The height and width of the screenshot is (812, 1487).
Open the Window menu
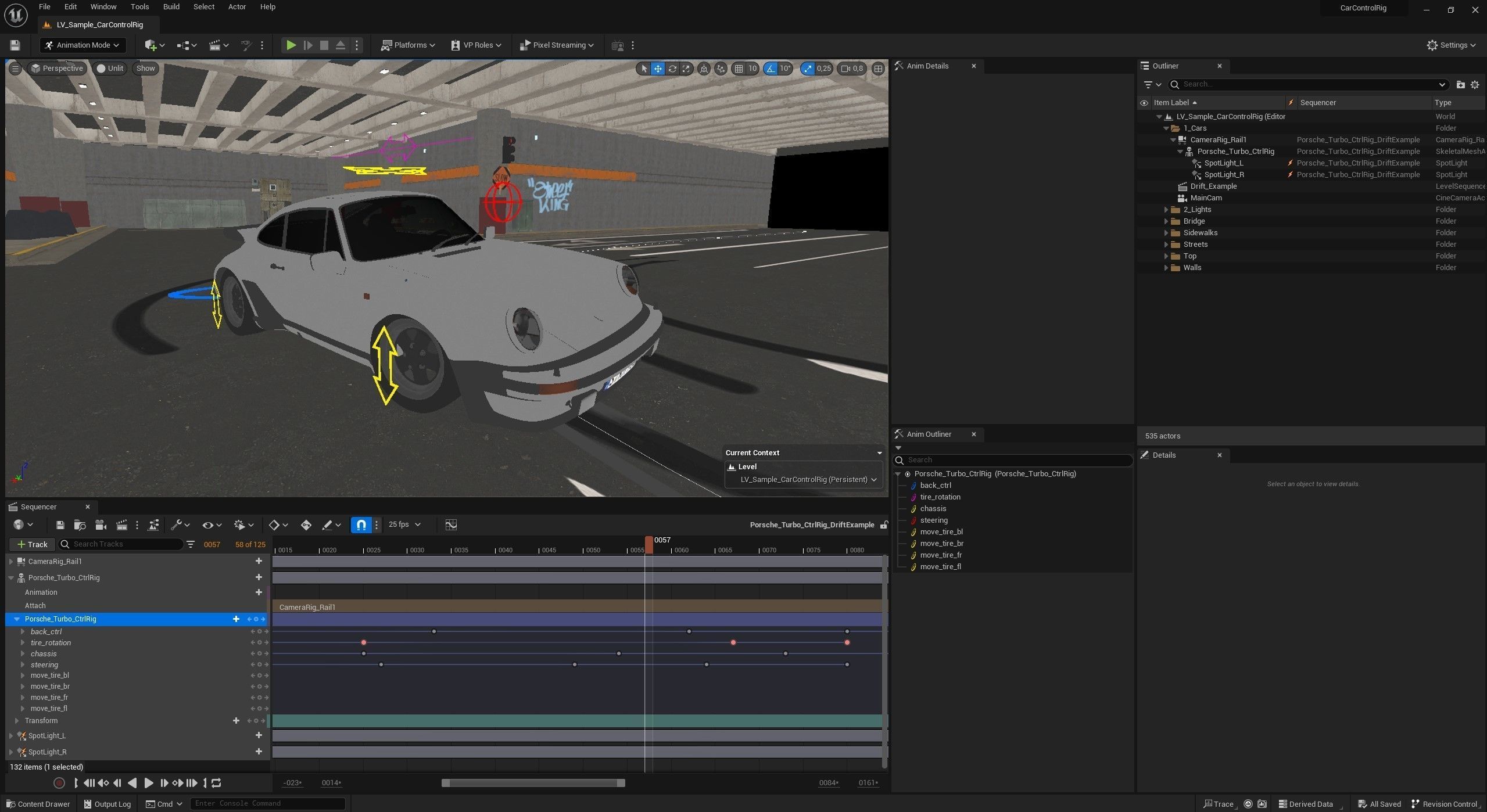[x=103, y=7]
